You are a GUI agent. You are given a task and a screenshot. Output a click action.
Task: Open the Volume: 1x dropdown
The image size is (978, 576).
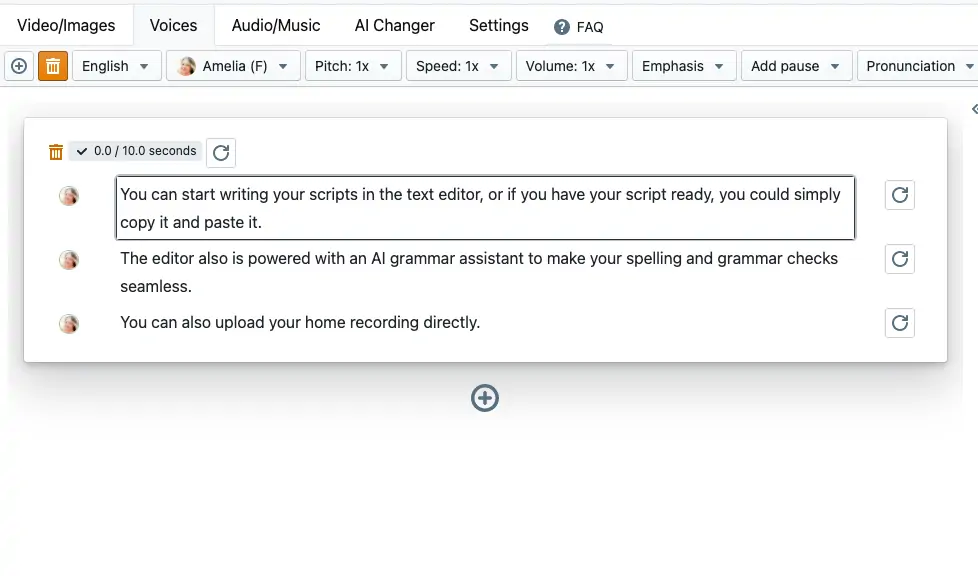pos(571,66)
